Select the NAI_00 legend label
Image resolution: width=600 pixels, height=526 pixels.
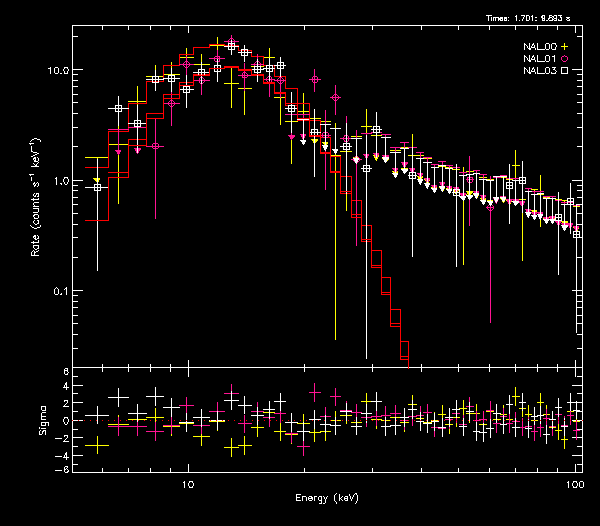[538, 46]
